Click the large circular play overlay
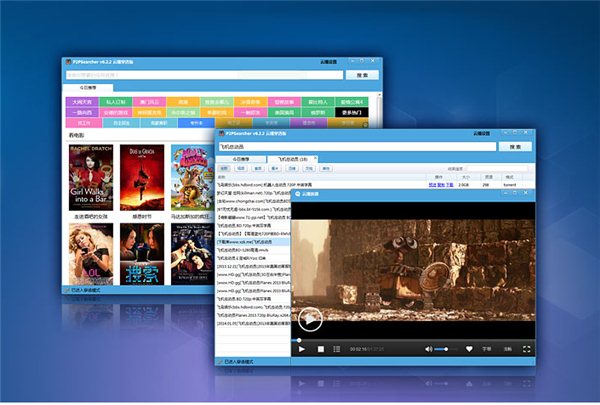 310,319
